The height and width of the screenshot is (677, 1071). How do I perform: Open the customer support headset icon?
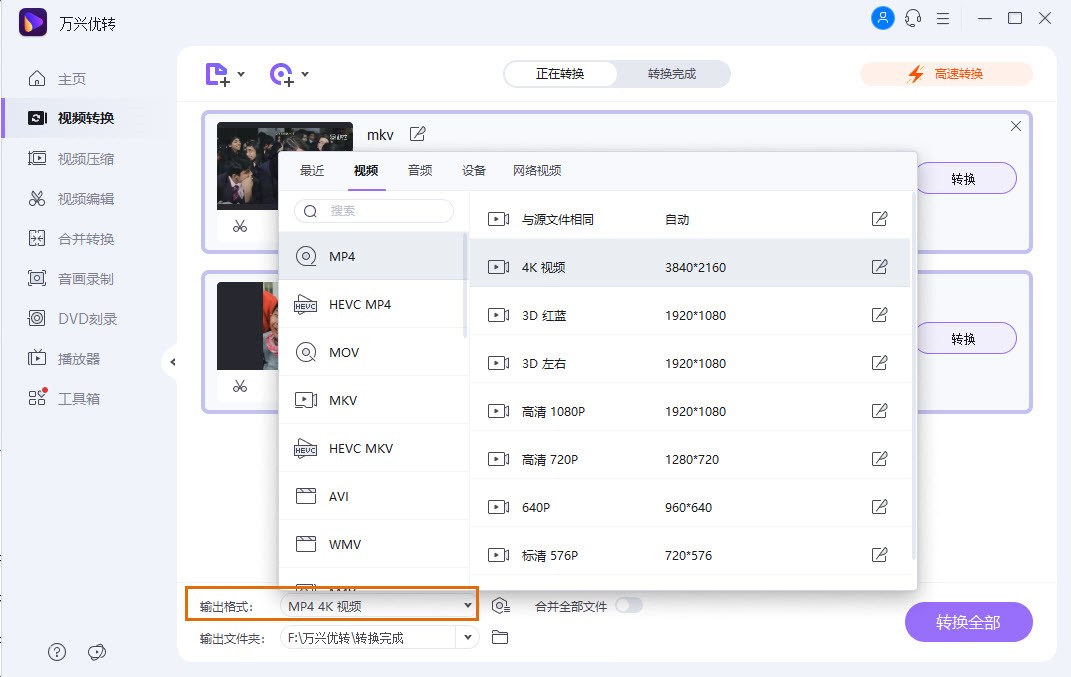[x=912, y=18]
